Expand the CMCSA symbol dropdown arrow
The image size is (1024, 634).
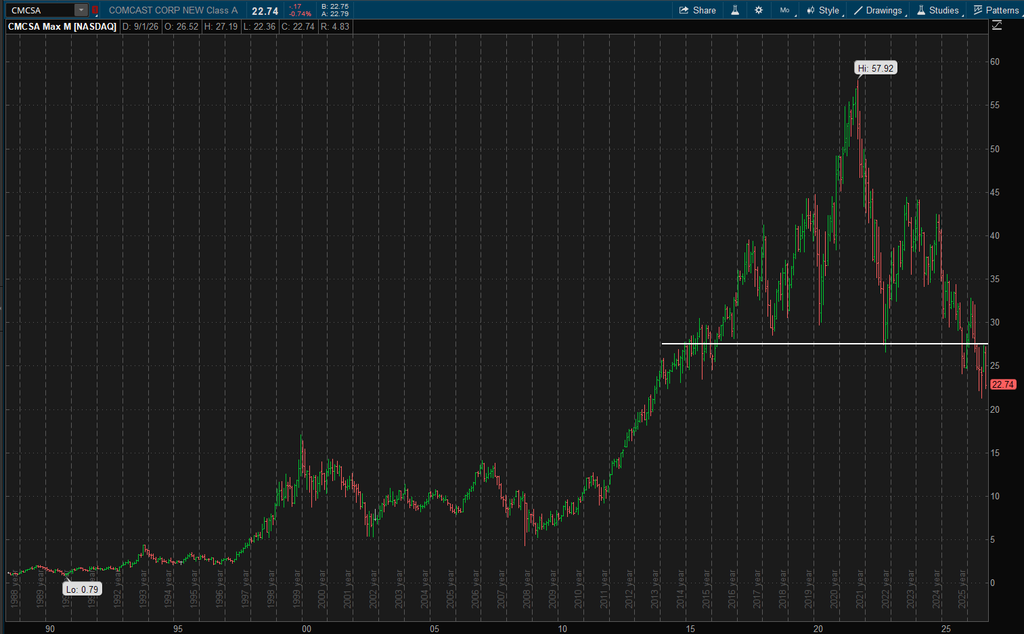pyautogui.click(x=81, y=10)
